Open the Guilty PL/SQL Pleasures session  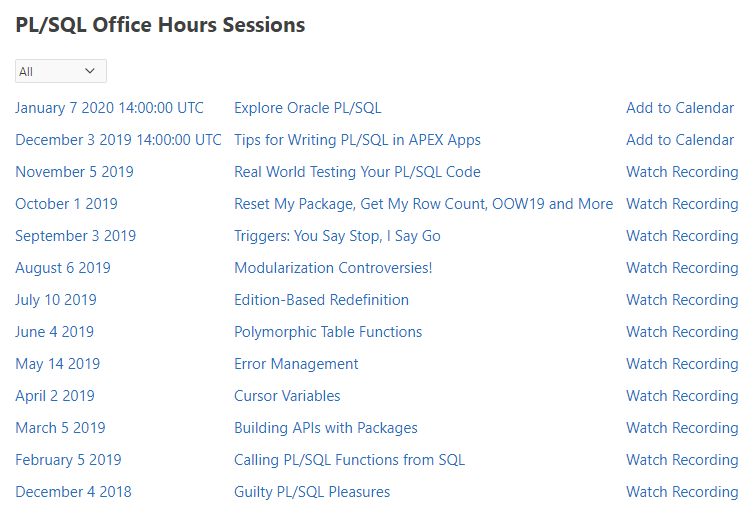point(312,492)
